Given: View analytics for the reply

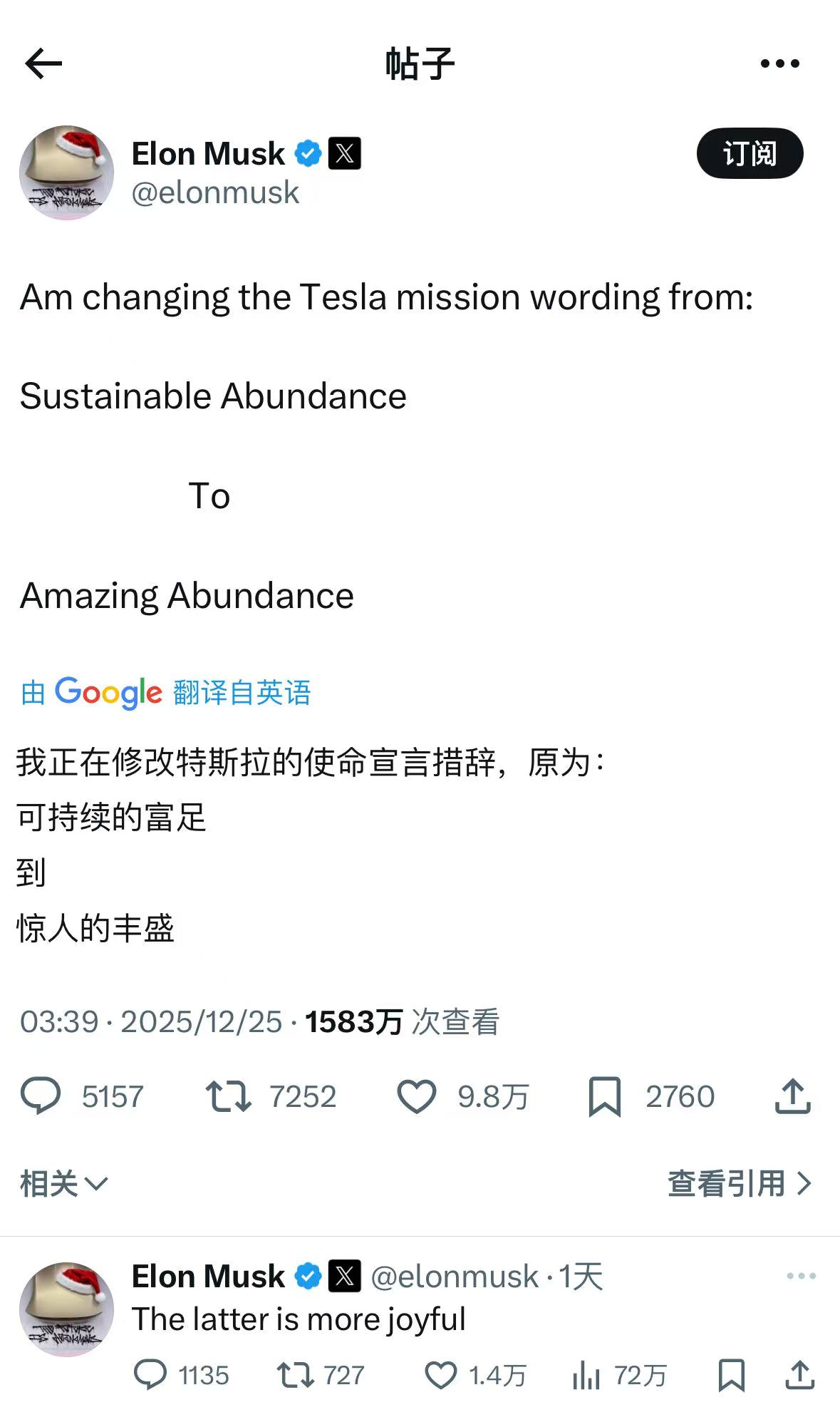Looking at the screenshot, I should click(586, 1375).
